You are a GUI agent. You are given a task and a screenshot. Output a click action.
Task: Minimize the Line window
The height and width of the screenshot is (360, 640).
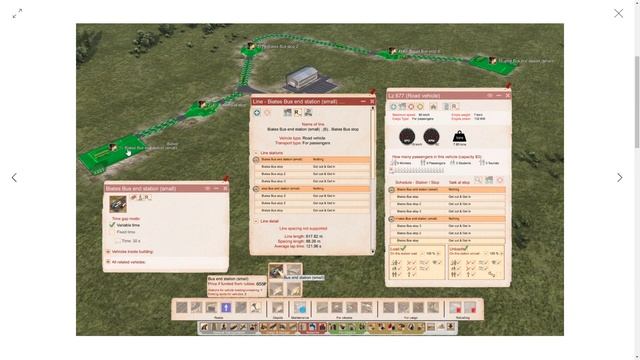[x=363, y=101]
